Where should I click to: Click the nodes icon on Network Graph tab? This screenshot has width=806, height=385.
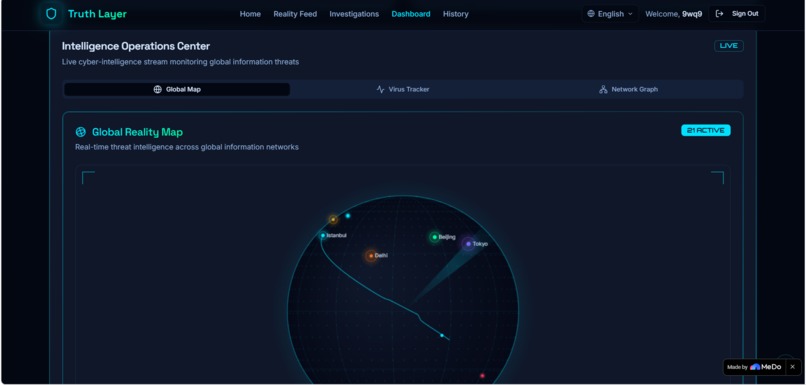603,89
